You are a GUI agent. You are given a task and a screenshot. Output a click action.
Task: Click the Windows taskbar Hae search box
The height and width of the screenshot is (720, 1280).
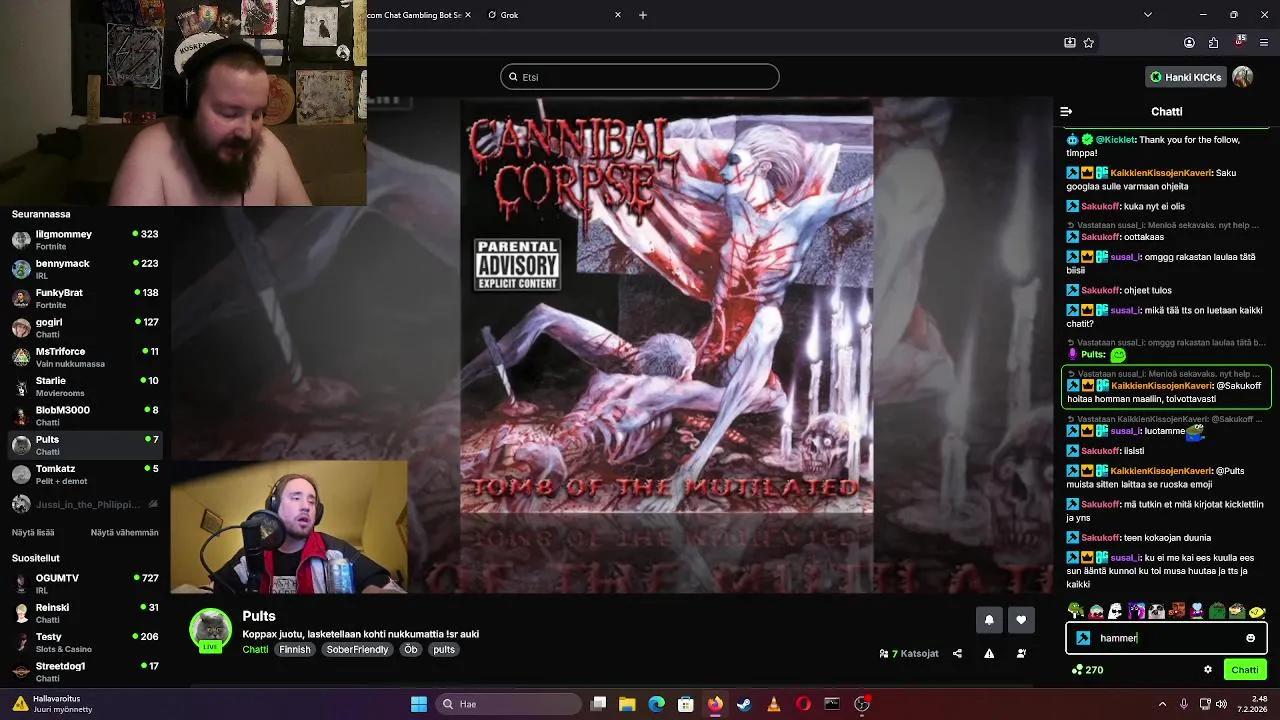click(506, 704)
